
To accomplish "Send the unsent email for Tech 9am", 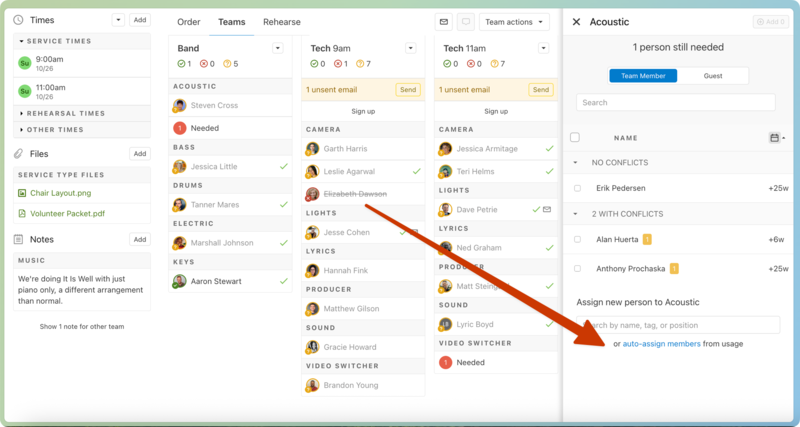I will (x=408, y=90).
